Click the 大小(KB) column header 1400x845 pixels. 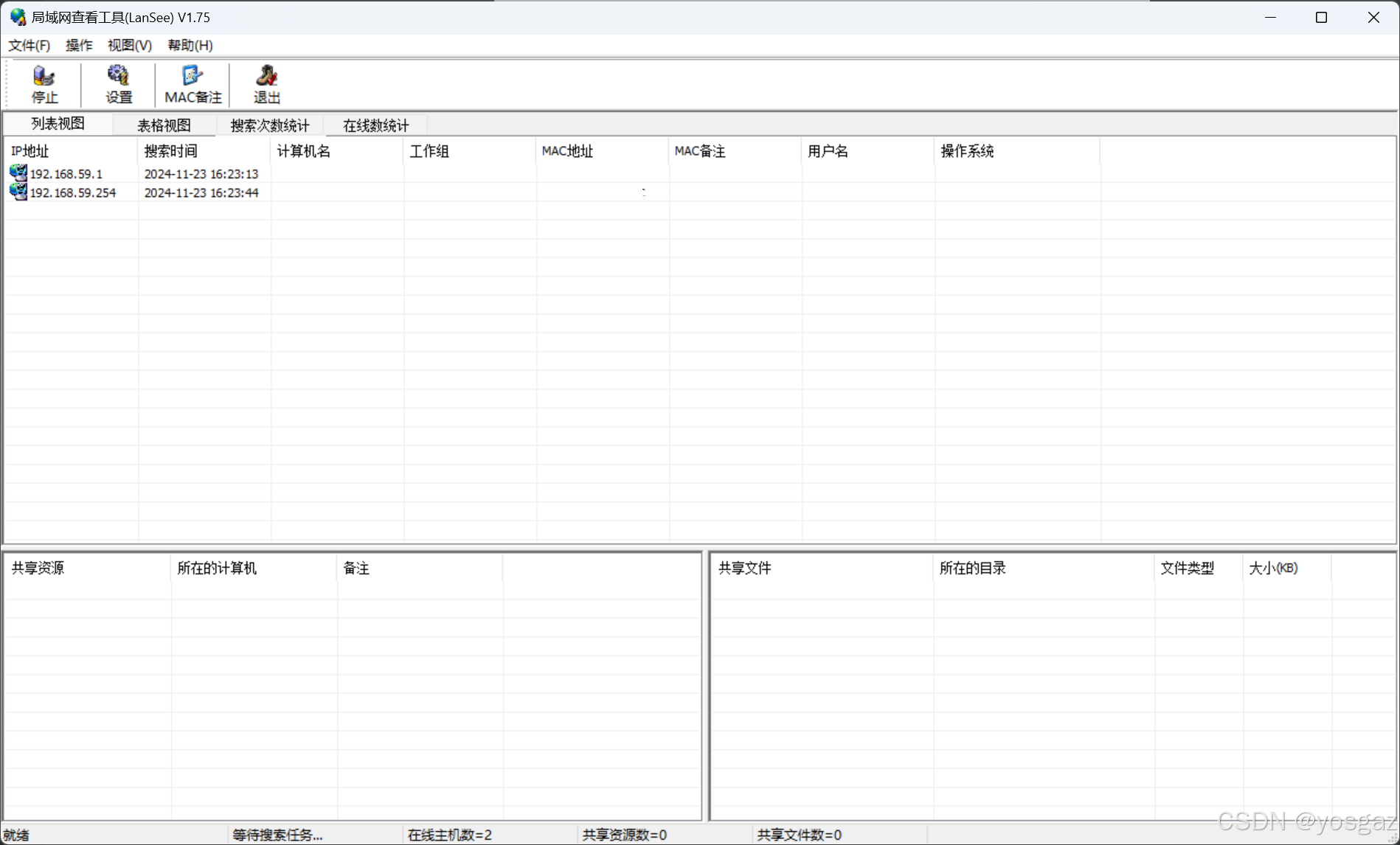(1287, 568)
